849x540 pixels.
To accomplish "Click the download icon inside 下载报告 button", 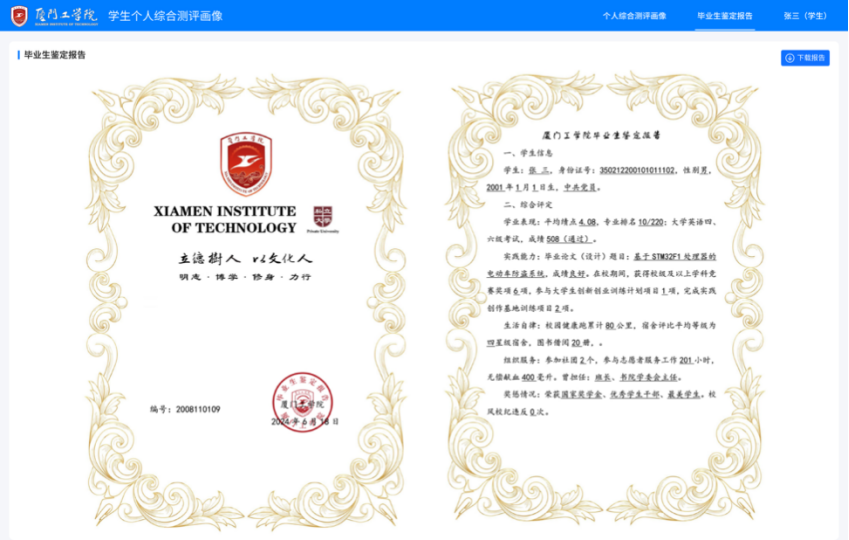I will 789,58.
